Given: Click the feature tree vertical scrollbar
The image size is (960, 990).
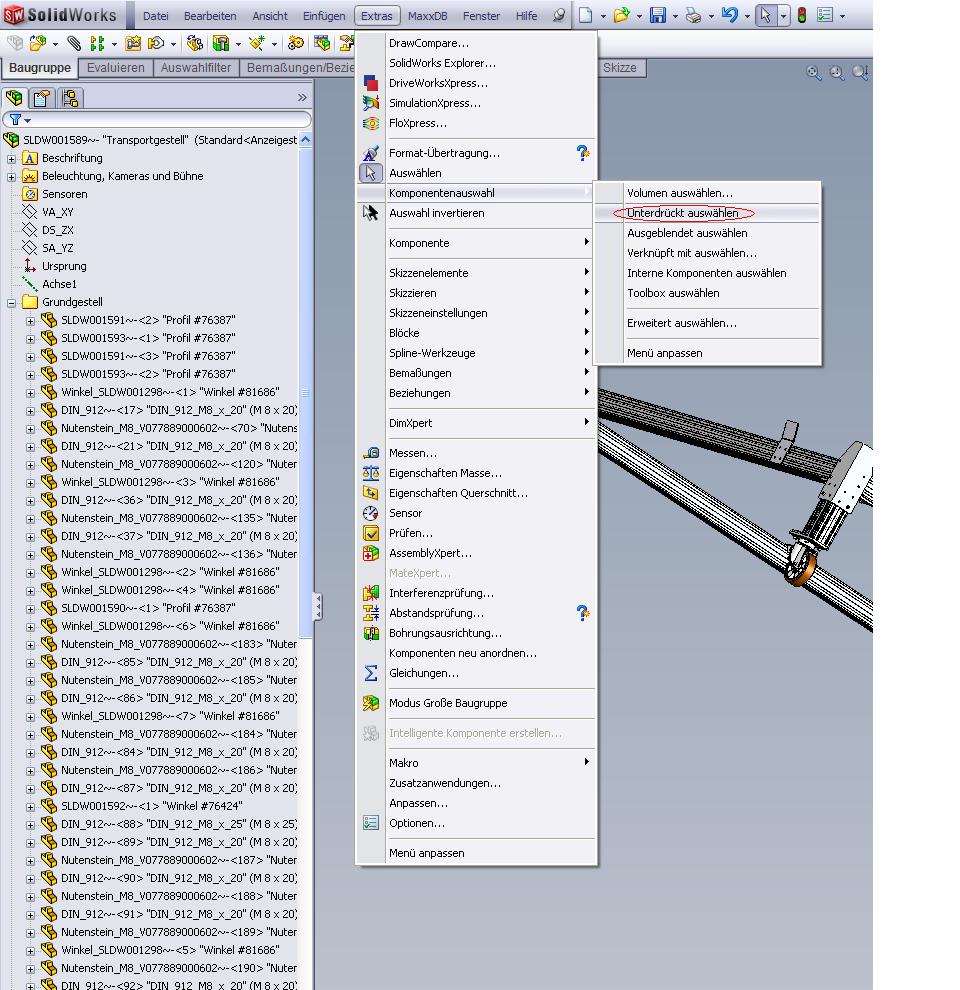Looking at the screenshot, I should (x=306, y=391).
